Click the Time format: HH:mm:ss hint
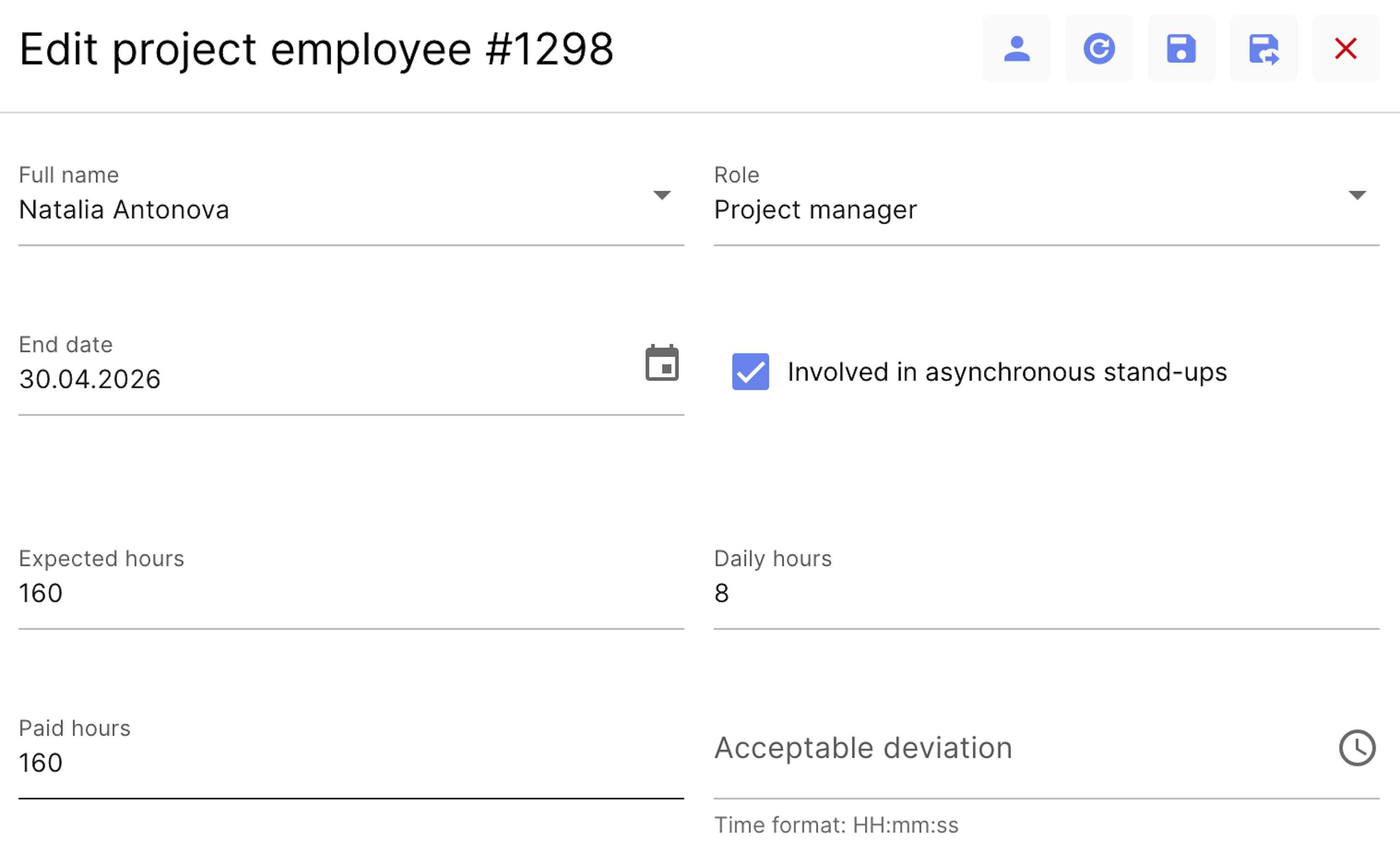Image resolution: width=1400 pixels, height=865 pixels. coord(836,825)
